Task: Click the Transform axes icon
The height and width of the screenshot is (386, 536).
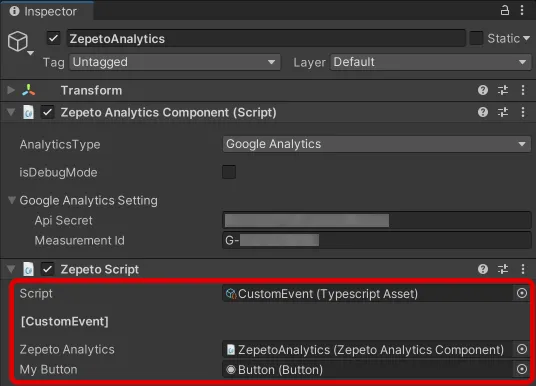Action: pyautogui.click(x=28, y=90)
